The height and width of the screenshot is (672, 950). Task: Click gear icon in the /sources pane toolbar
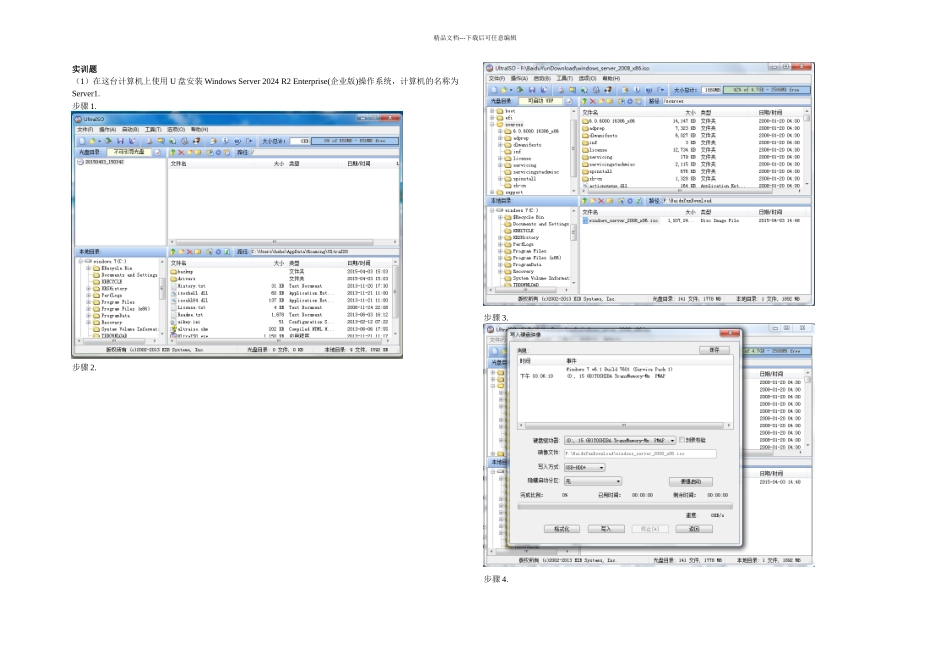point(629,101)
